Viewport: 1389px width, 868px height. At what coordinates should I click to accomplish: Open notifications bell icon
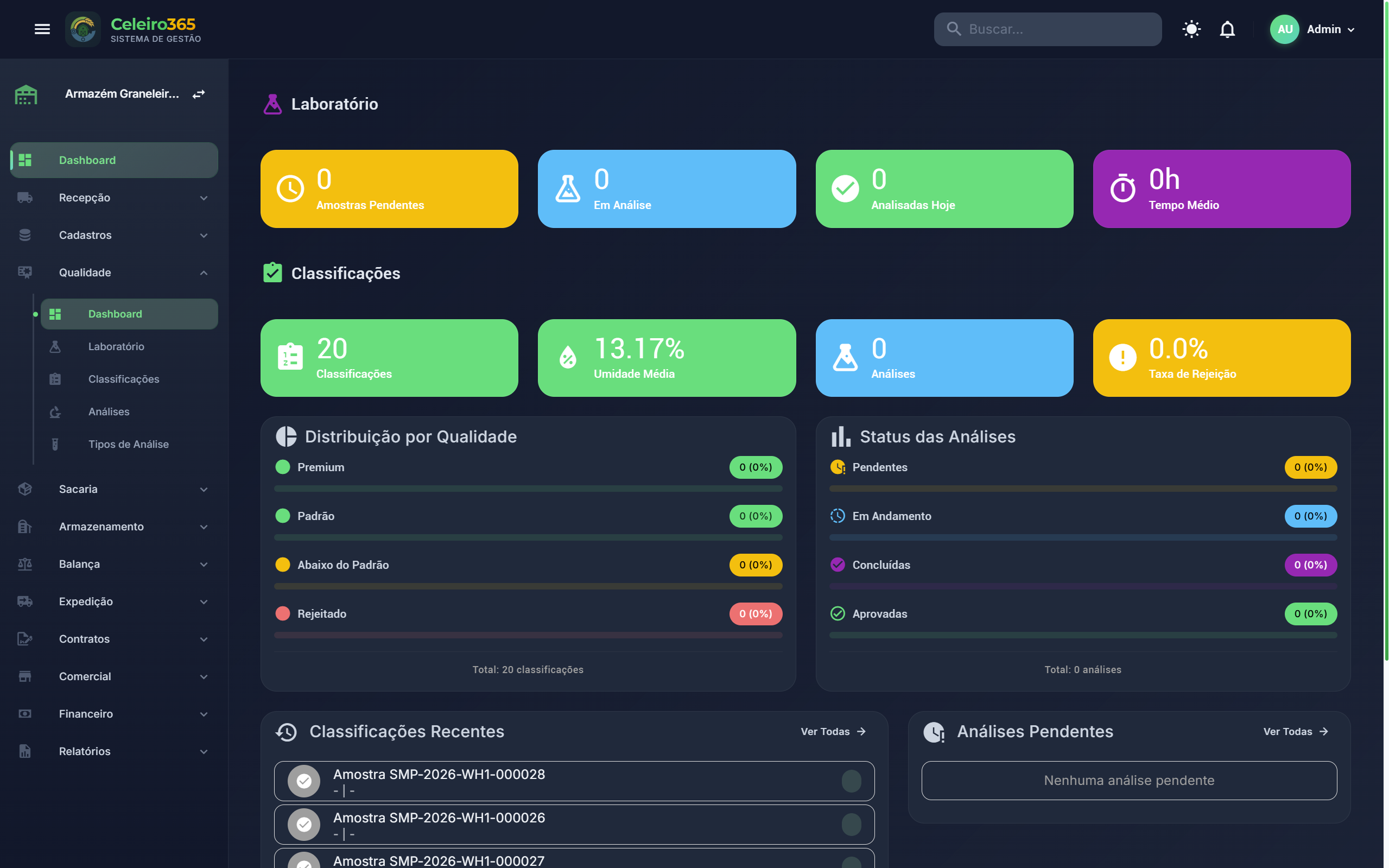1227,29
